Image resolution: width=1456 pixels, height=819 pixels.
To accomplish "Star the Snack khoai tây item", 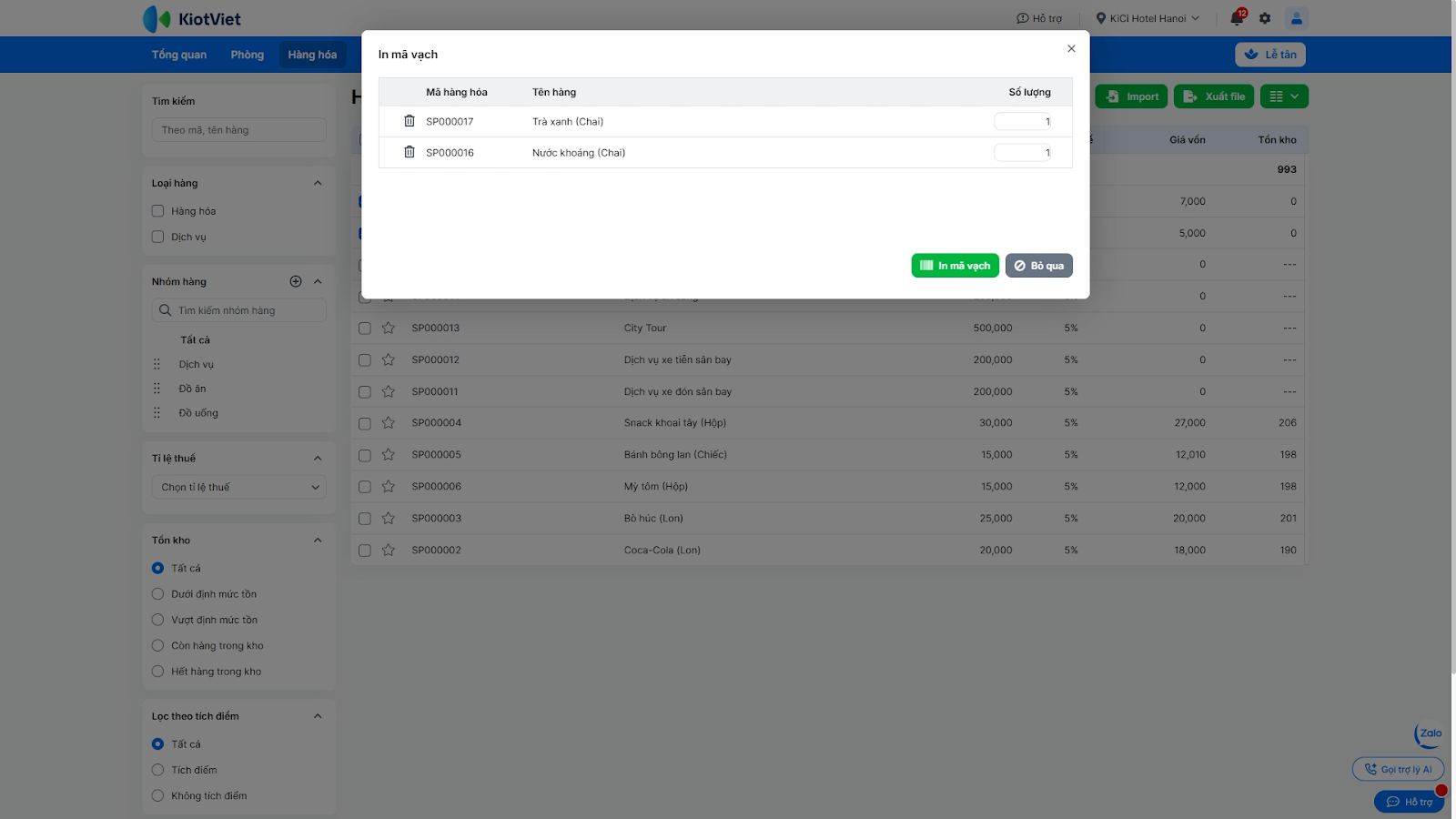I will click(389, 422).
